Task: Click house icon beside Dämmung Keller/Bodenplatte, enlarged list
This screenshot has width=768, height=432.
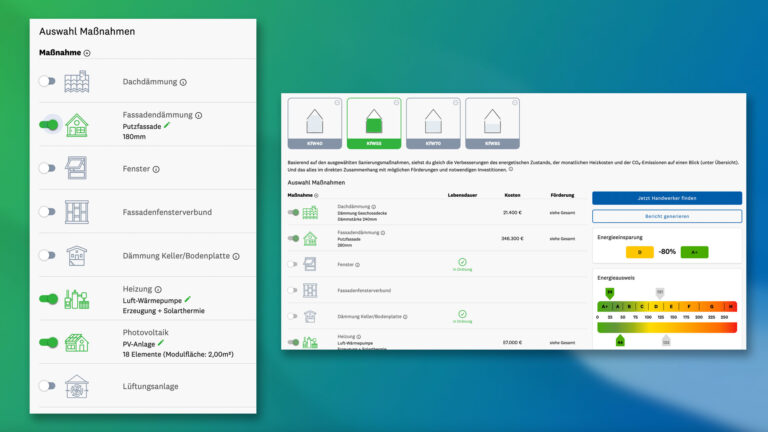Action: pyautogui.click(x=77, y=256)
